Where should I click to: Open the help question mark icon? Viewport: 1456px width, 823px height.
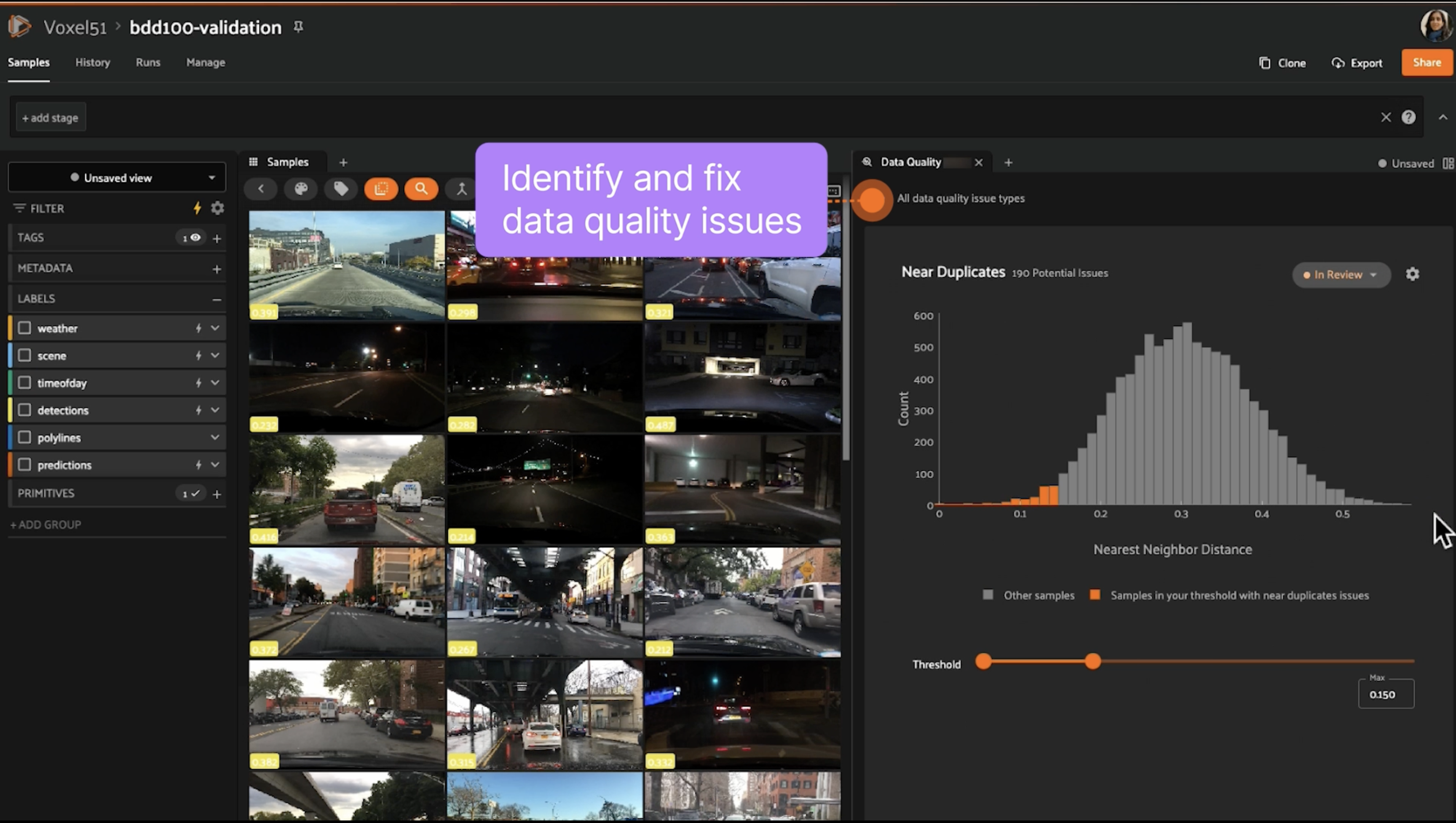pos(1408,117)
